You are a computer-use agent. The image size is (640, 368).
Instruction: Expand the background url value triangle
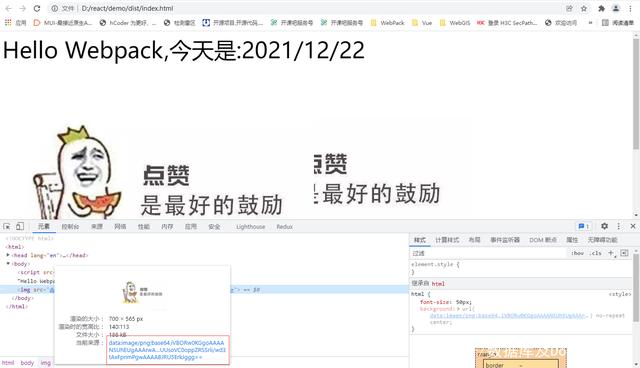pyautogui.click(x=458, y=309)
